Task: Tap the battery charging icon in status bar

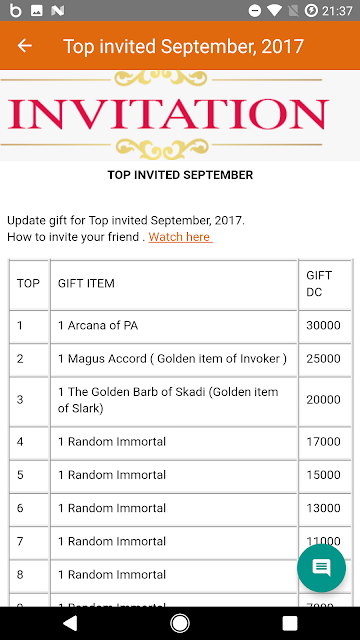Action: (x=311, y=11)
